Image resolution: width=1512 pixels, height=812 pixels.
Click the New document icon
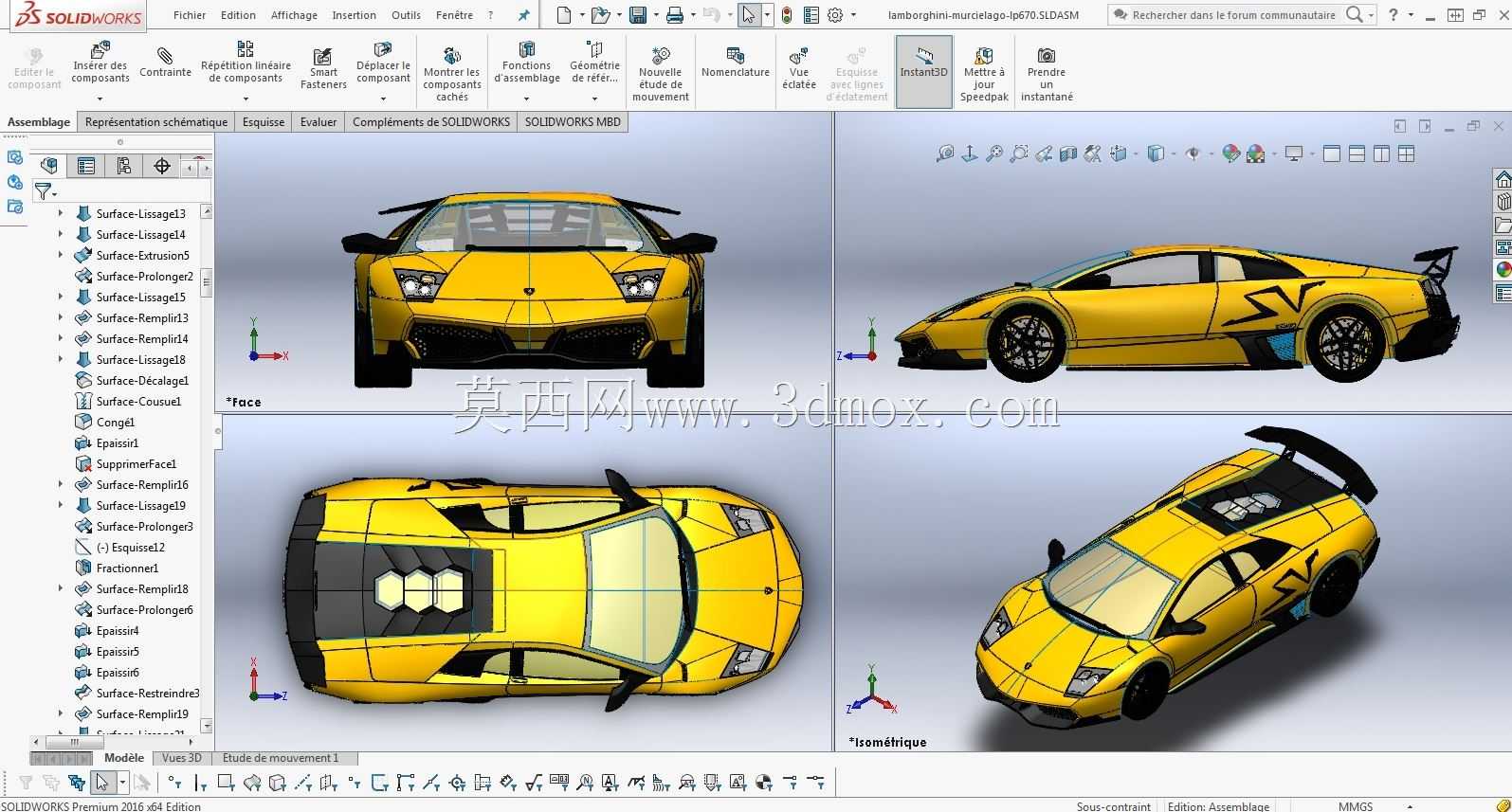coord(564,15)
